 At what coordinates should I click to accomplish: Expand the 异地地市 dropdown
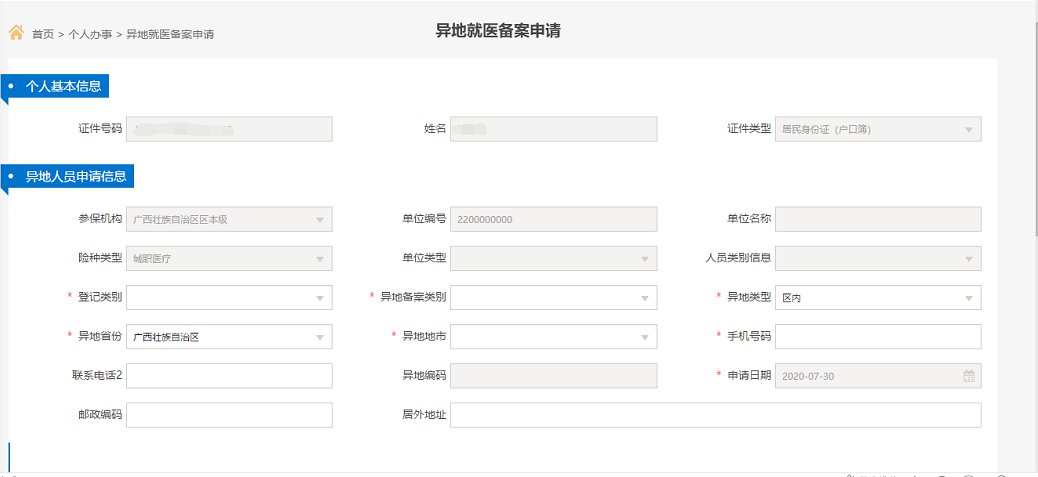(x=553, y=337)
